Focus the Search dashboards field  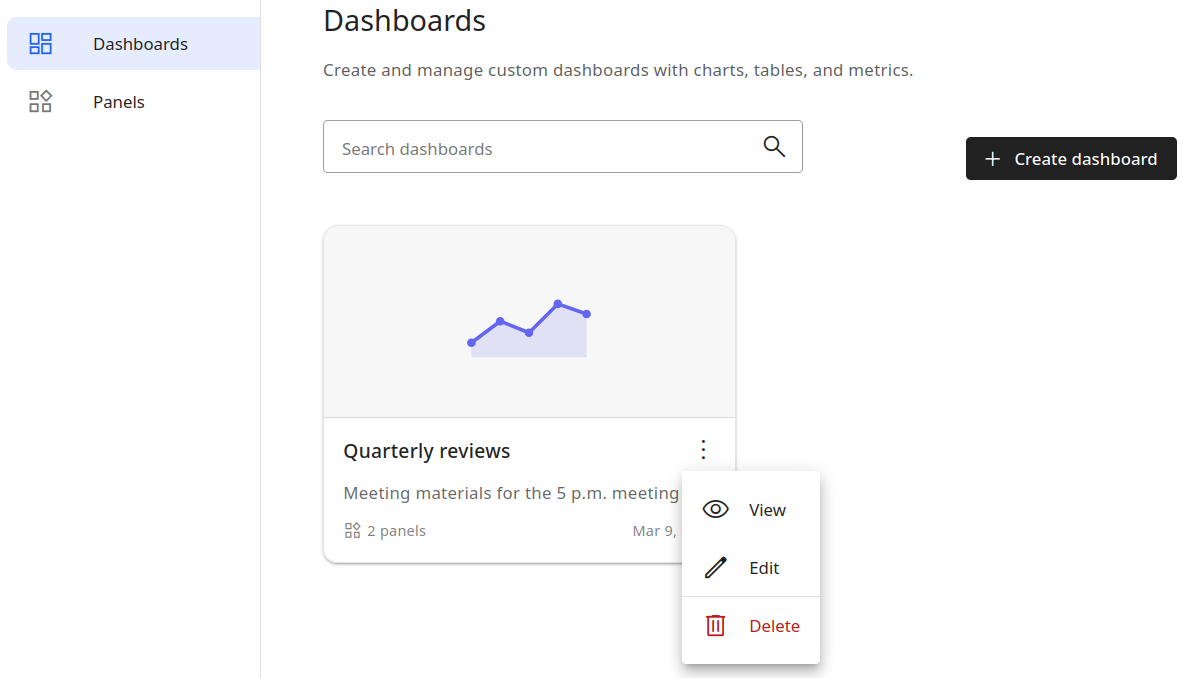coord(540,148)
